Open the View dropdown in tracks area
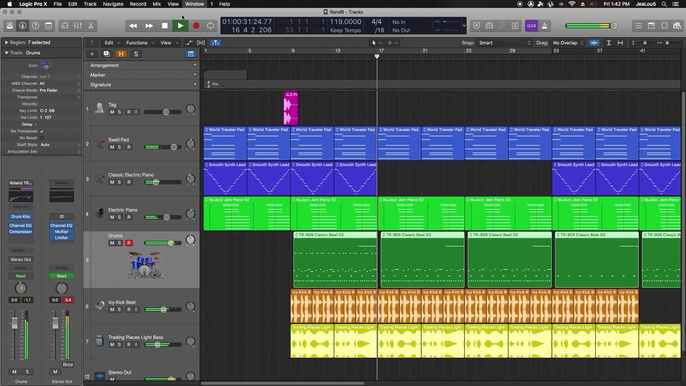 [169, 43]
